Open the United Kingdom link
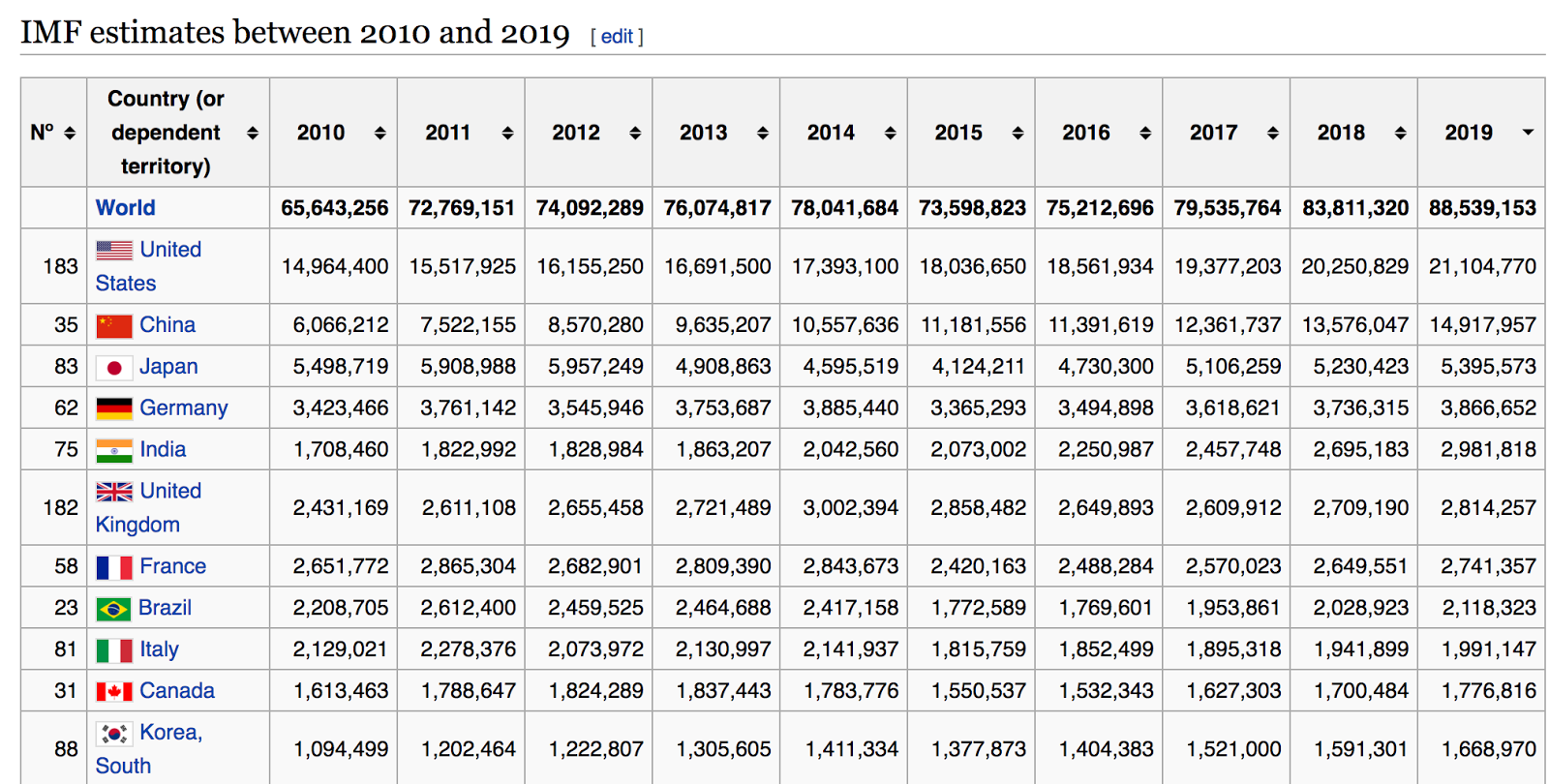 click(148, 508)
